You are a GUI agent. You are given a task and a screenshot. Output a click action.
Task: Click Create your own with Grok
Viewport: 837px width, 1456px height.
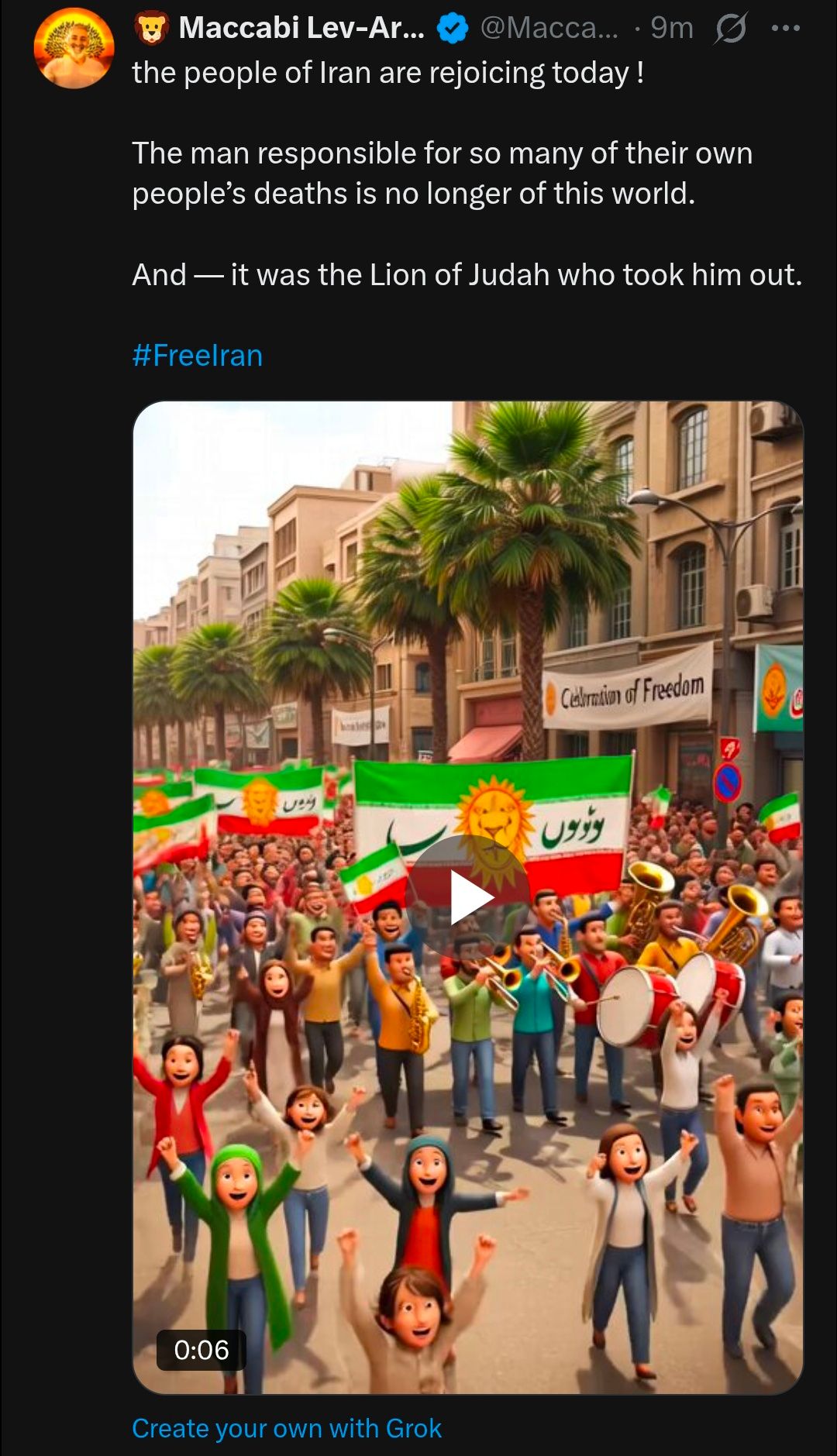(287, 1428)
